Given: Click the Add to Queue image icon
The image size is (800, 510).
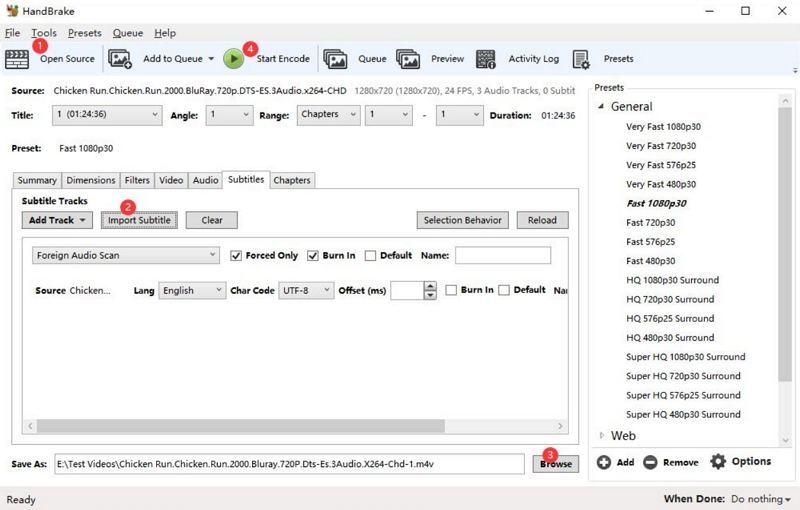Looking at the screenshot, I should pyautogui.click(x=120, y=59).
